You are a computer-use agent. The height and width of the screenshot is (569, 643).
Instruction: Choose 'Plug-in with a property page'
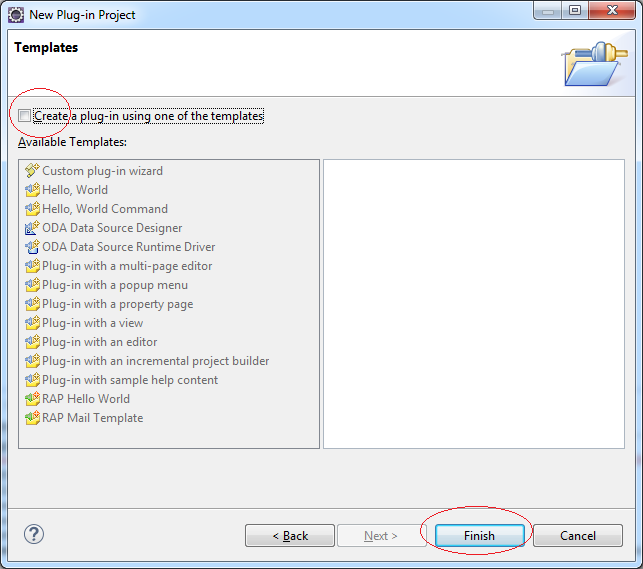pos(118,304)
